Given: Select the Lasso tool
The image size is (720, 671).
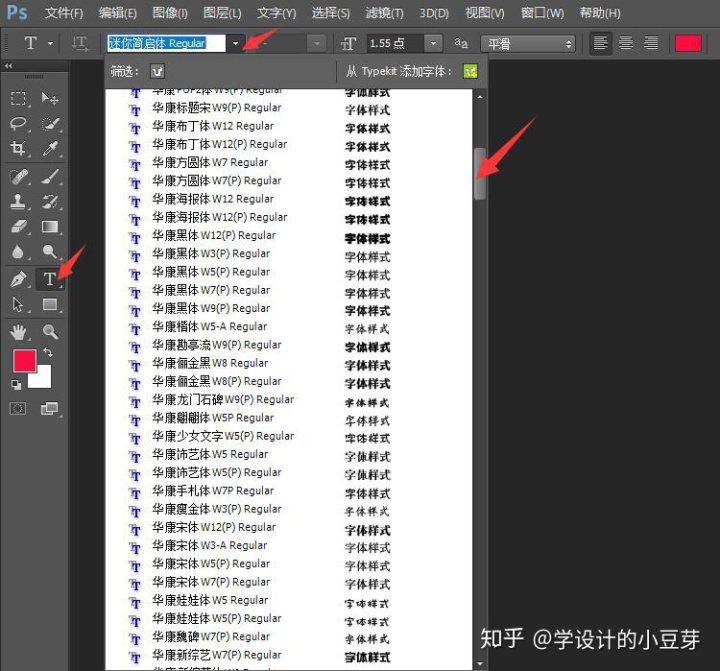Looking at the screenshot, I should click(18, 124).
